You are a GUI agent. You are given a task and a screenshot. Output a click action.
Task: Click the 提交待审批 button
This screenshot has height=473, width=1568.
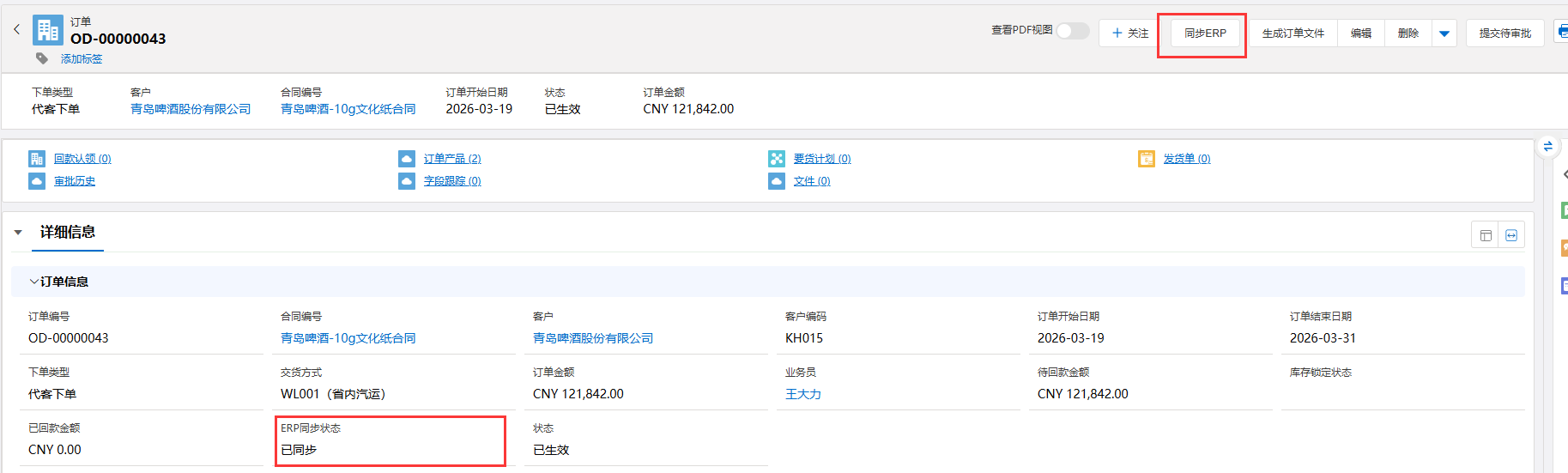click(1504, 33)
